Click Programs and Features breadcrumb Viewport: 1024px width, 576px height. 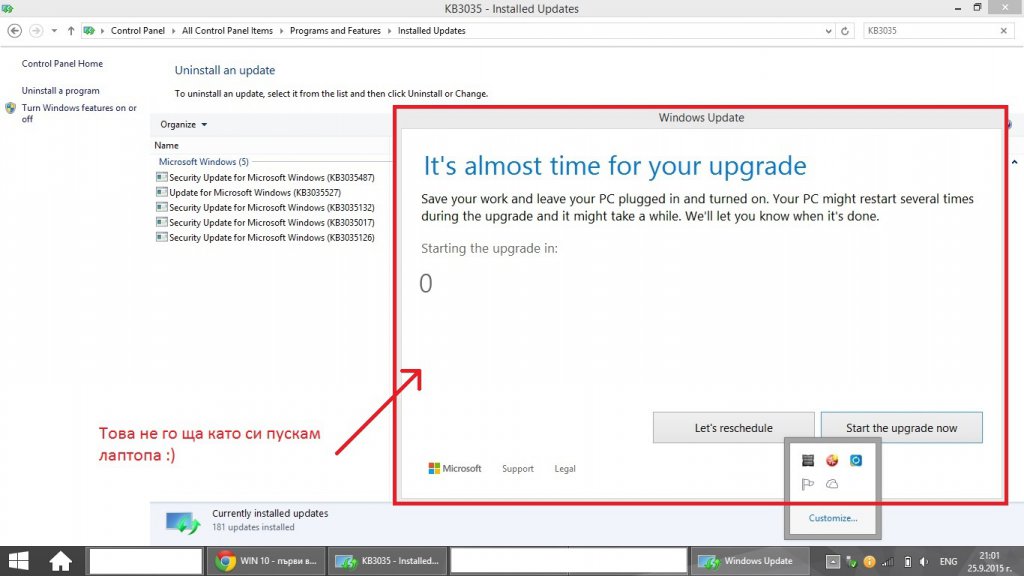point(335,31)
